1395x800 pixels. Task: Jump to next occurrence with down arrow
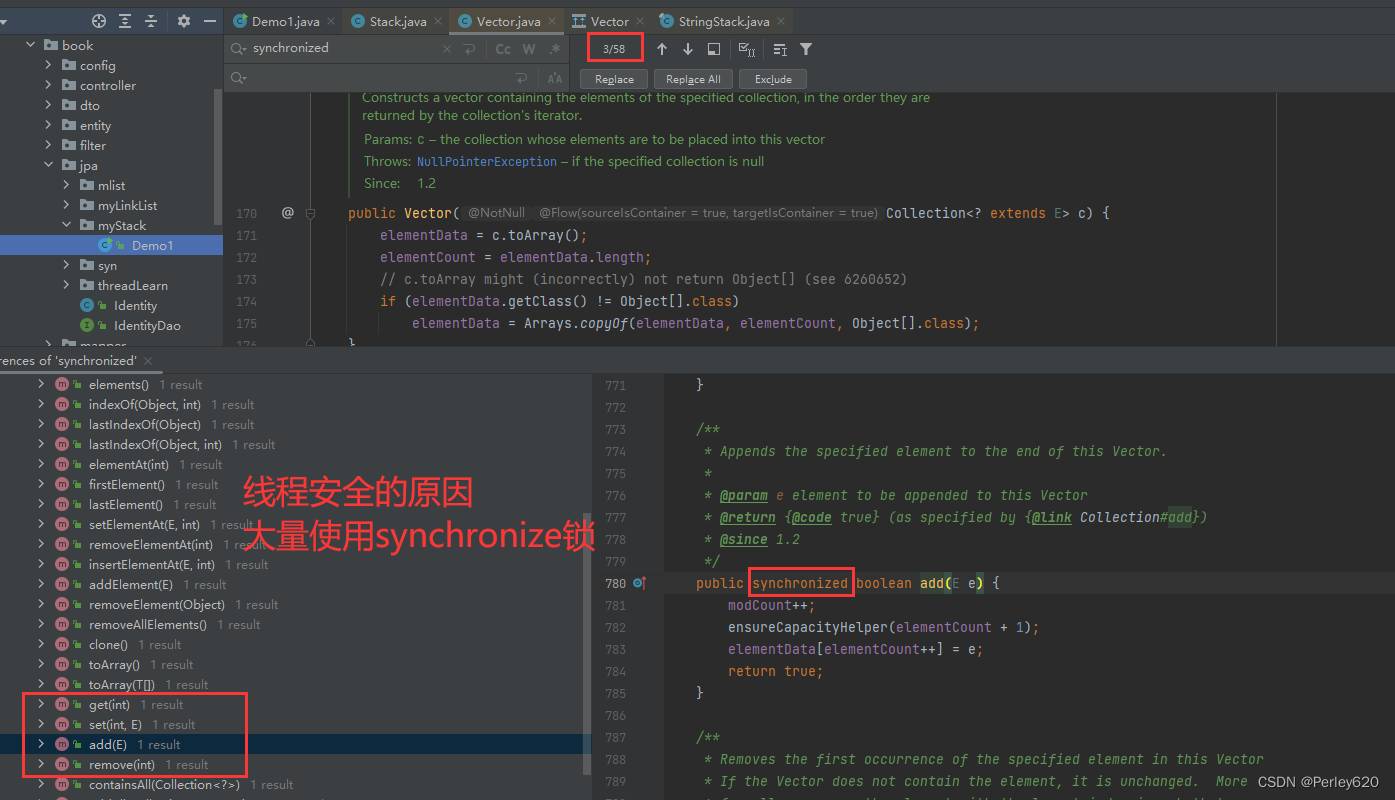(x=688, y=49)
